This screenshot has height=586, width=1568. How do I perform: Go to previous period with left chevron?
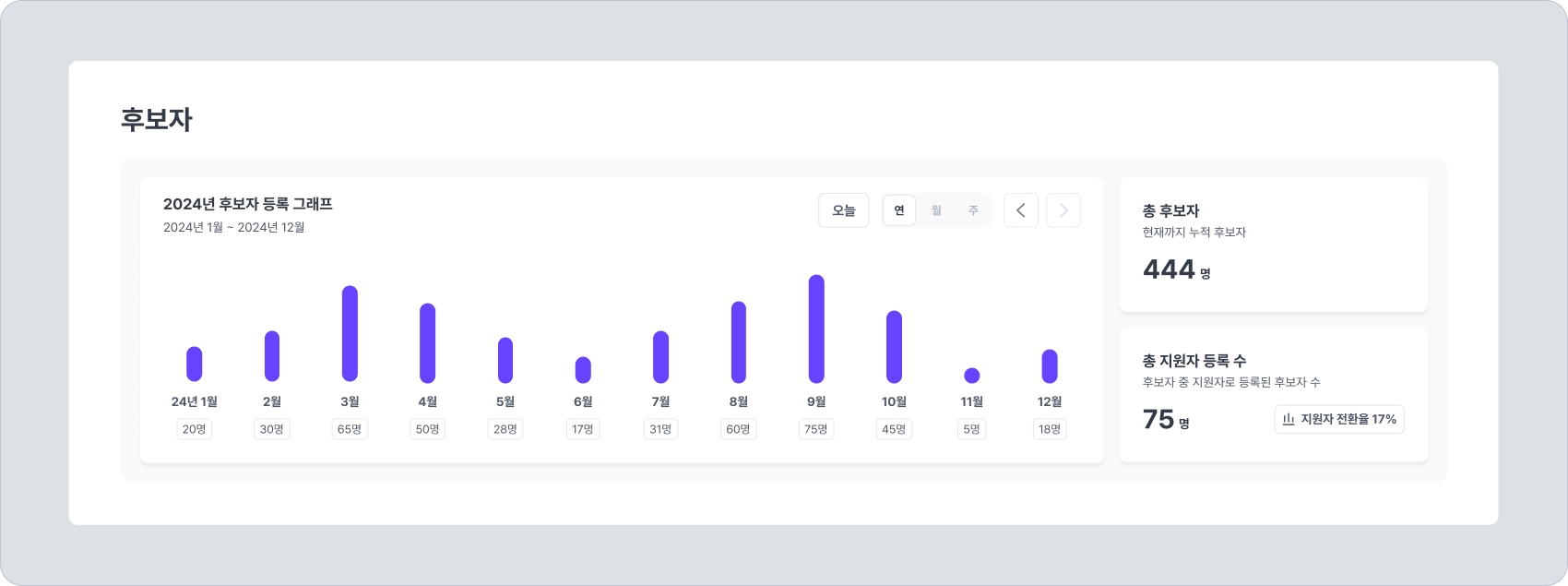[x=1021, y=210]
